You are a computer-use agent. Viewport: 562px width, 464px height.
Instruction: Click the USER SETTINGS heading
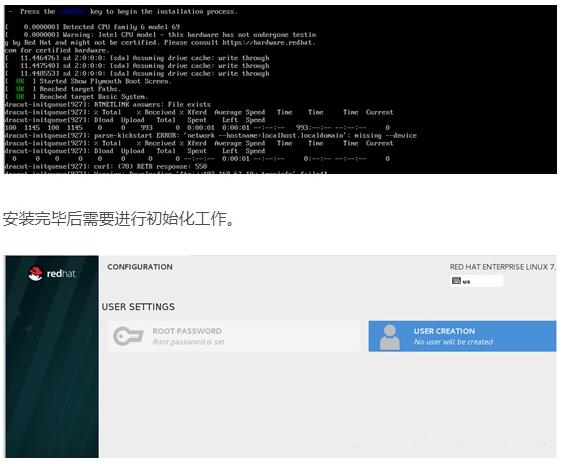point(138,307)
